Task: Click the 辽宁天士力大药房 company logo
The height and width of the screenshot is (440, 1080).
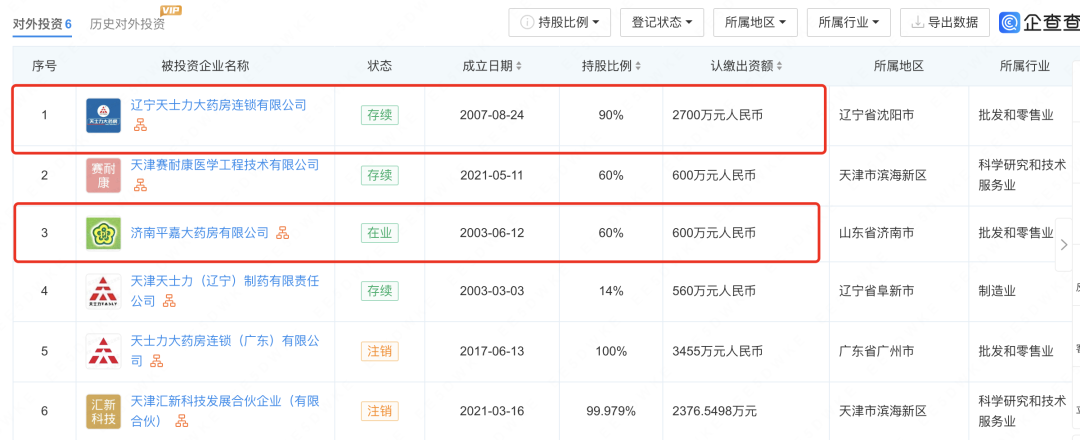Action: tap(103, 115)
